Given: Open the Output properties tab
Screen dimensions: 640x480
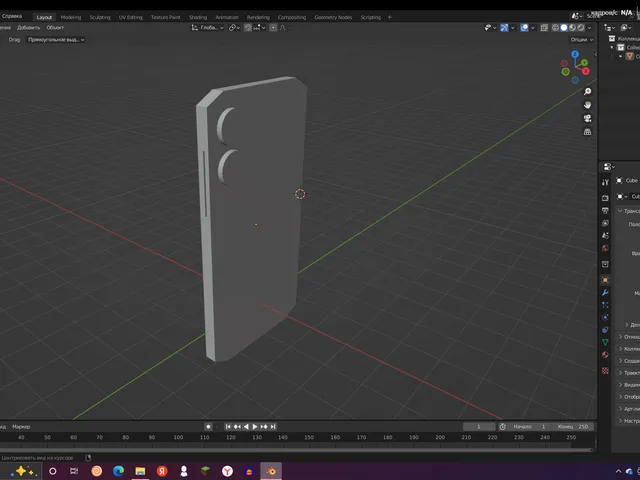Looking at the screenshot, I should point(605,211).
